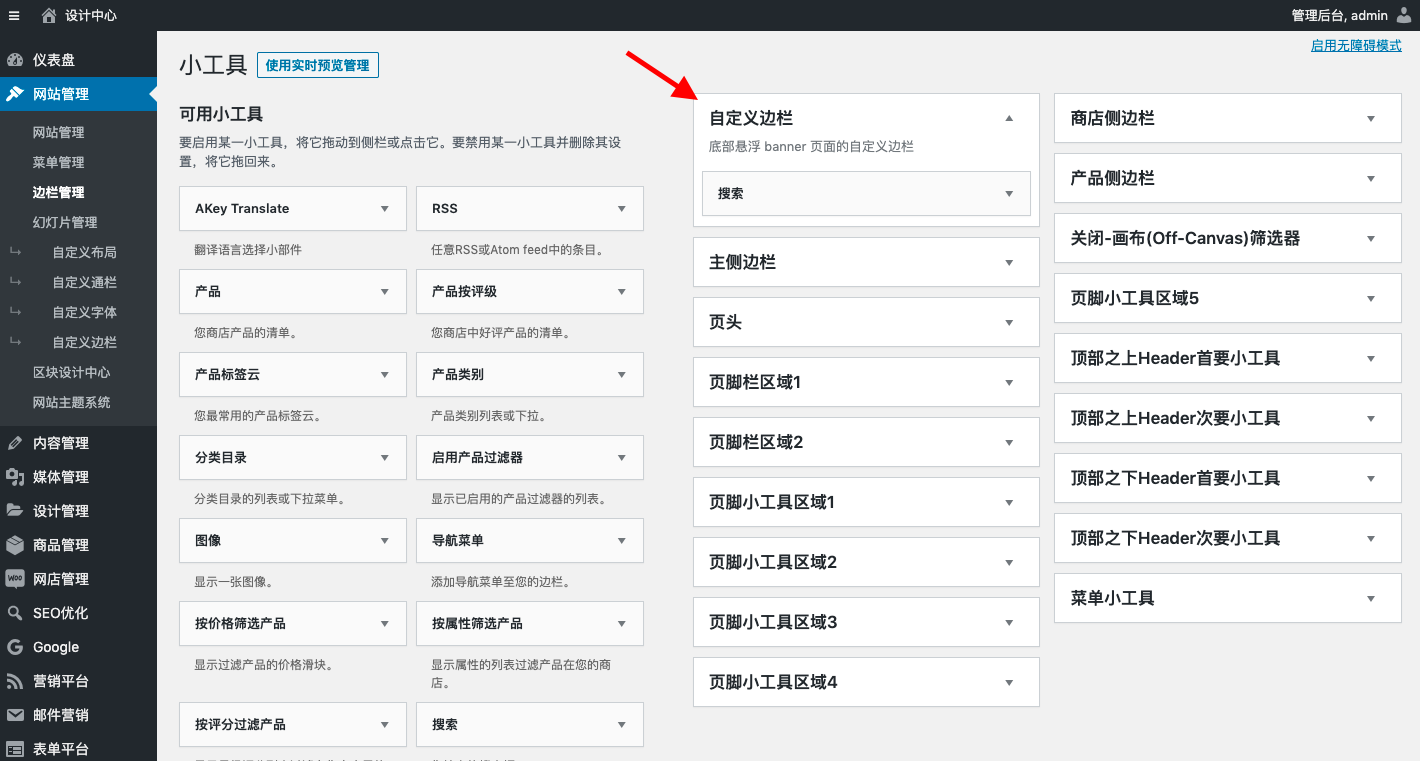Click the hamburger menu toggle icon
The height and width of the screenshot is (761, 1420).
[x=14, y=15]
